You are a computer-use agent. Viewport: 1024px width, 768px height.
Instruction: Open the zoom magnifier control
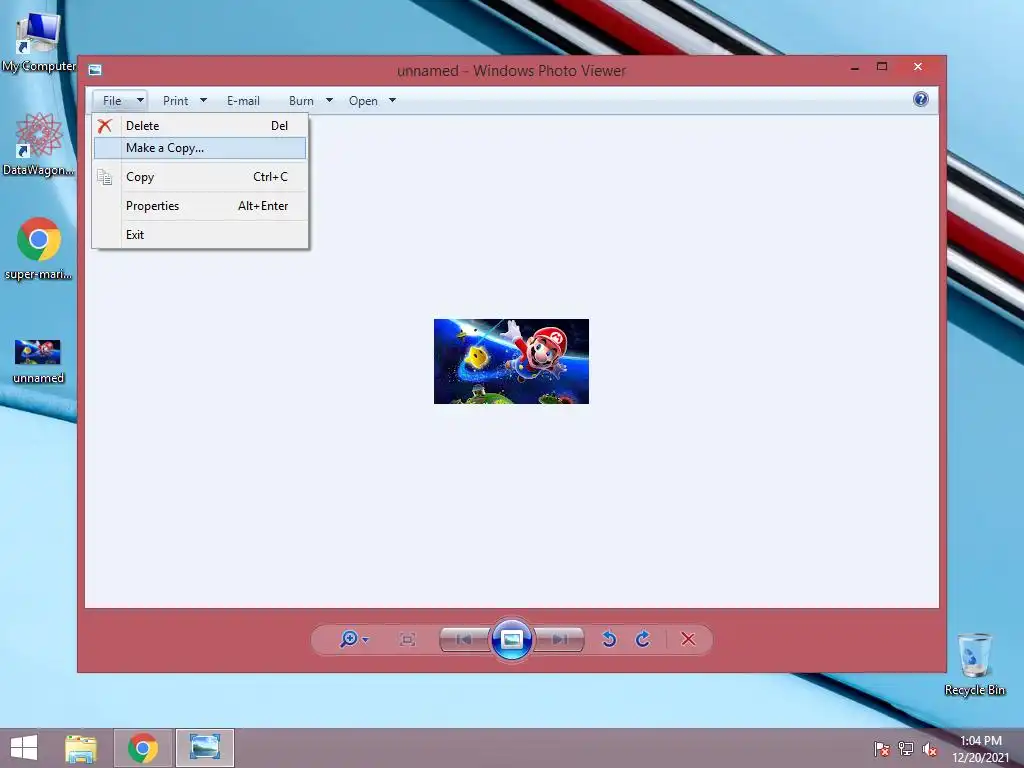[353, 639]
